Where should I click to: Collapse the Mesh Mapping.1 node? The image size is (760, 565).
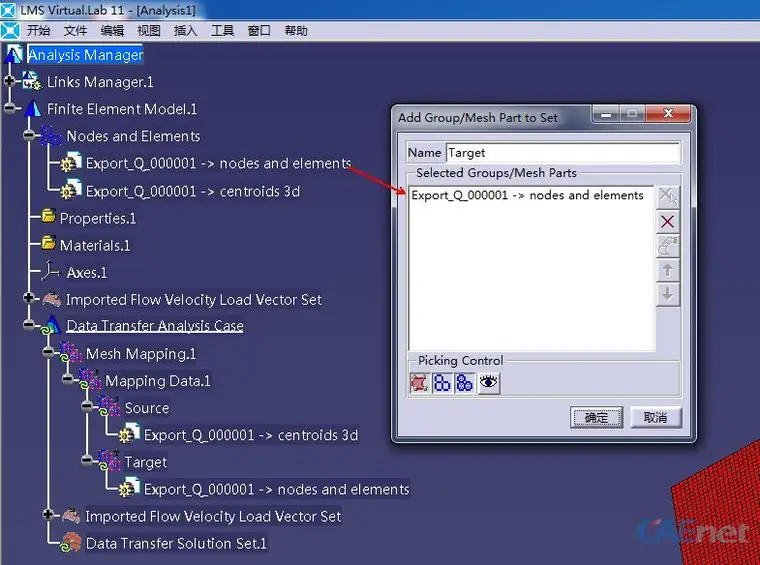(48, 352)
